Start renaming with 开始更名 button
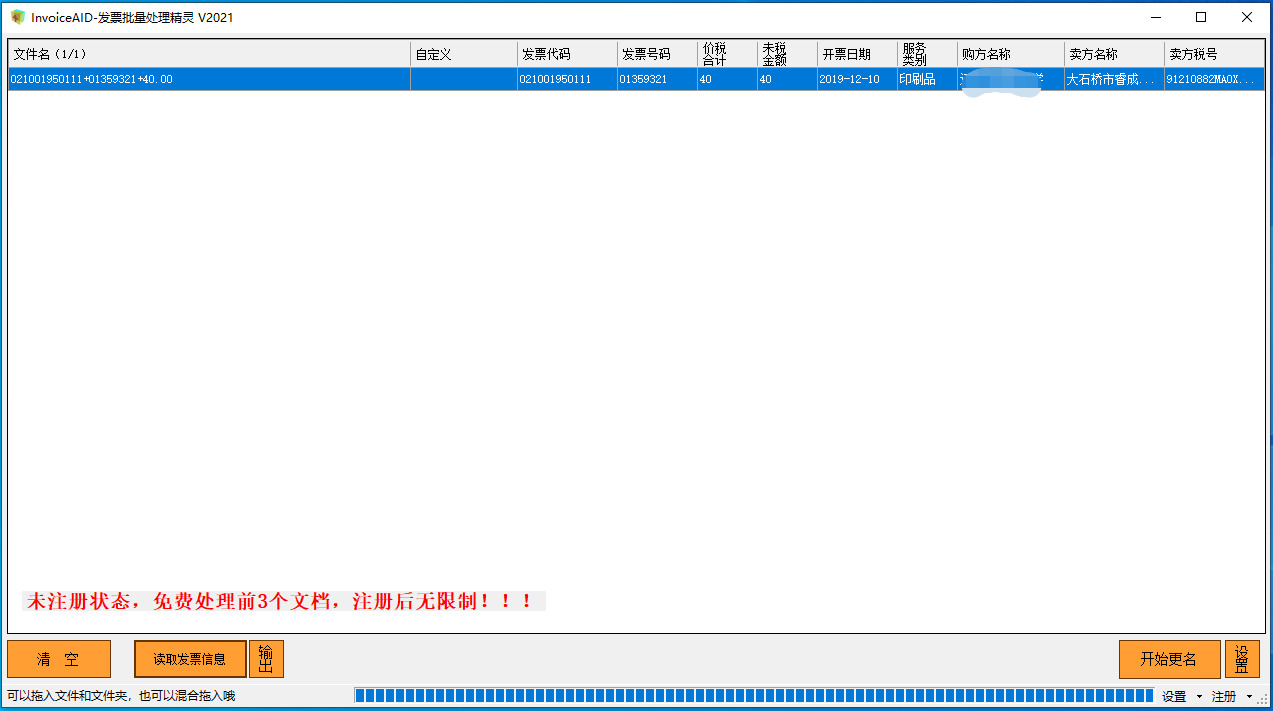The height and width of the screenshot is (711, 1273). click(x=1169, y=659)
